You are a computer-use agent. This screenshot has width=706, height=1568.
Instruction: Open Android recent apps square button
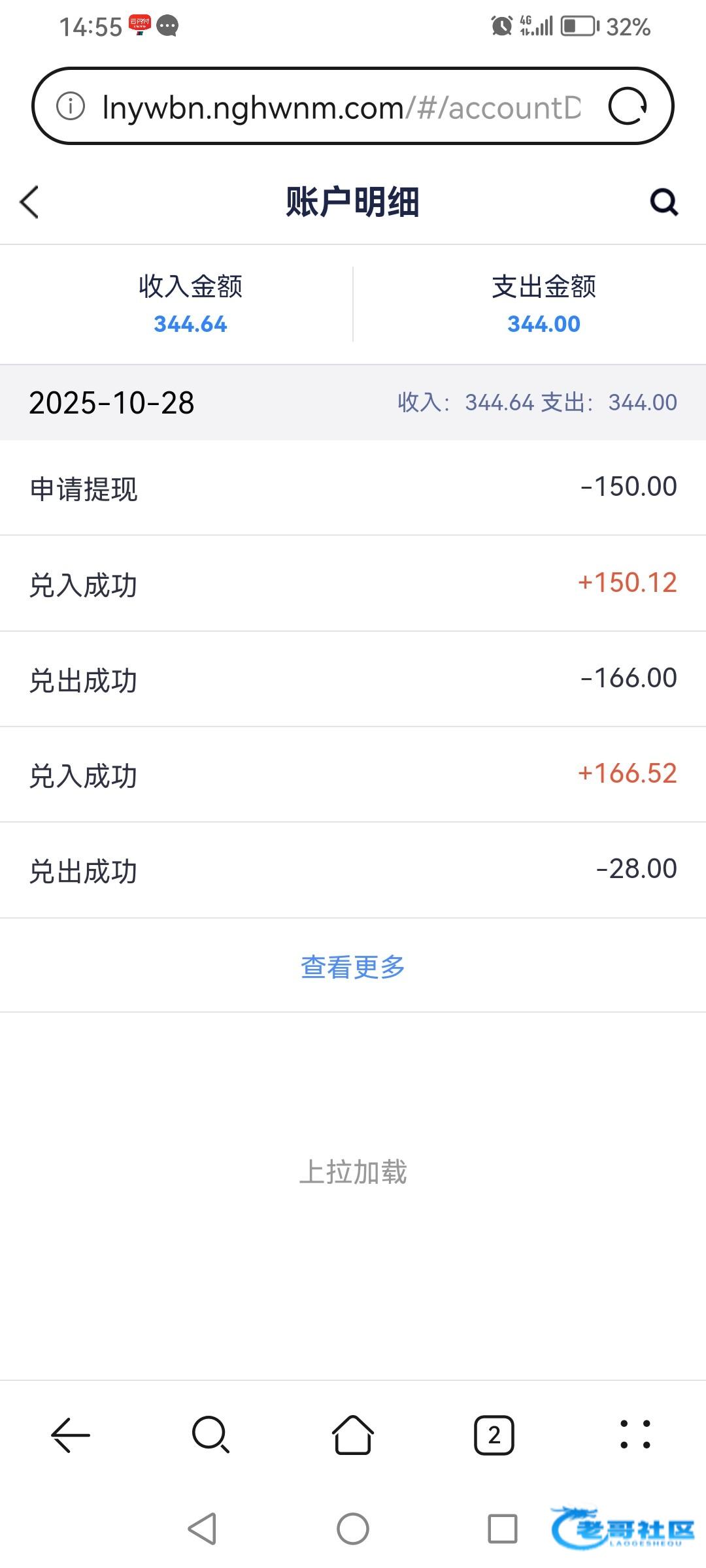[x=502, y=1529]
